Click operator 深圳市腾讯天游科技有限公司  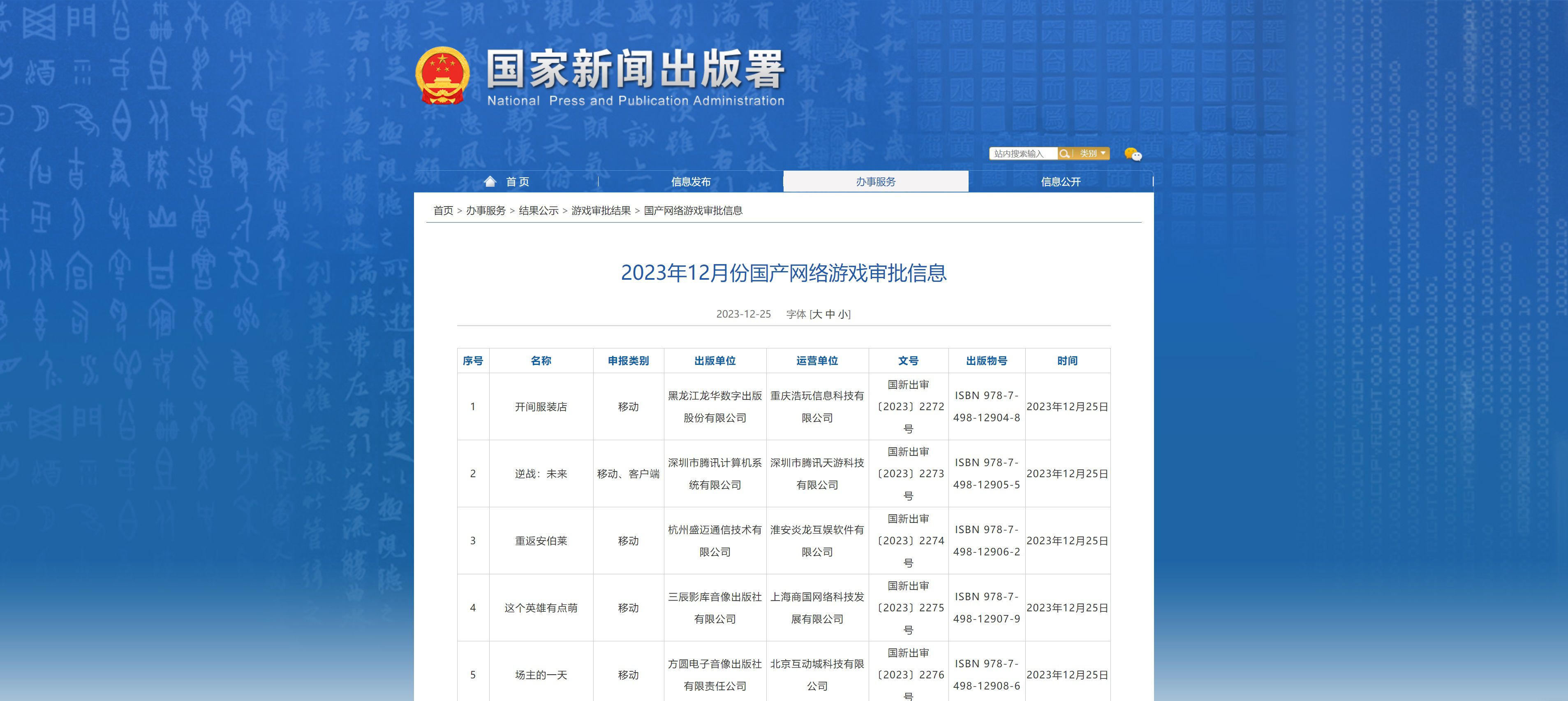pos(817,474)
